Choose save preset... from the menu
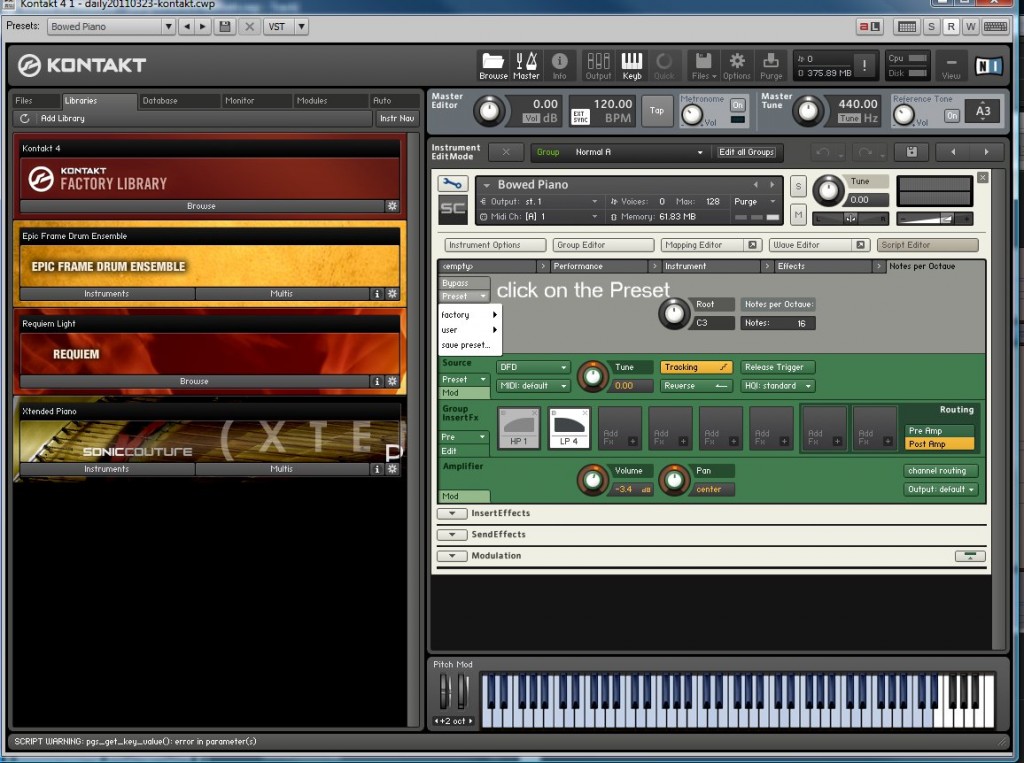 (x=465, y=345)
